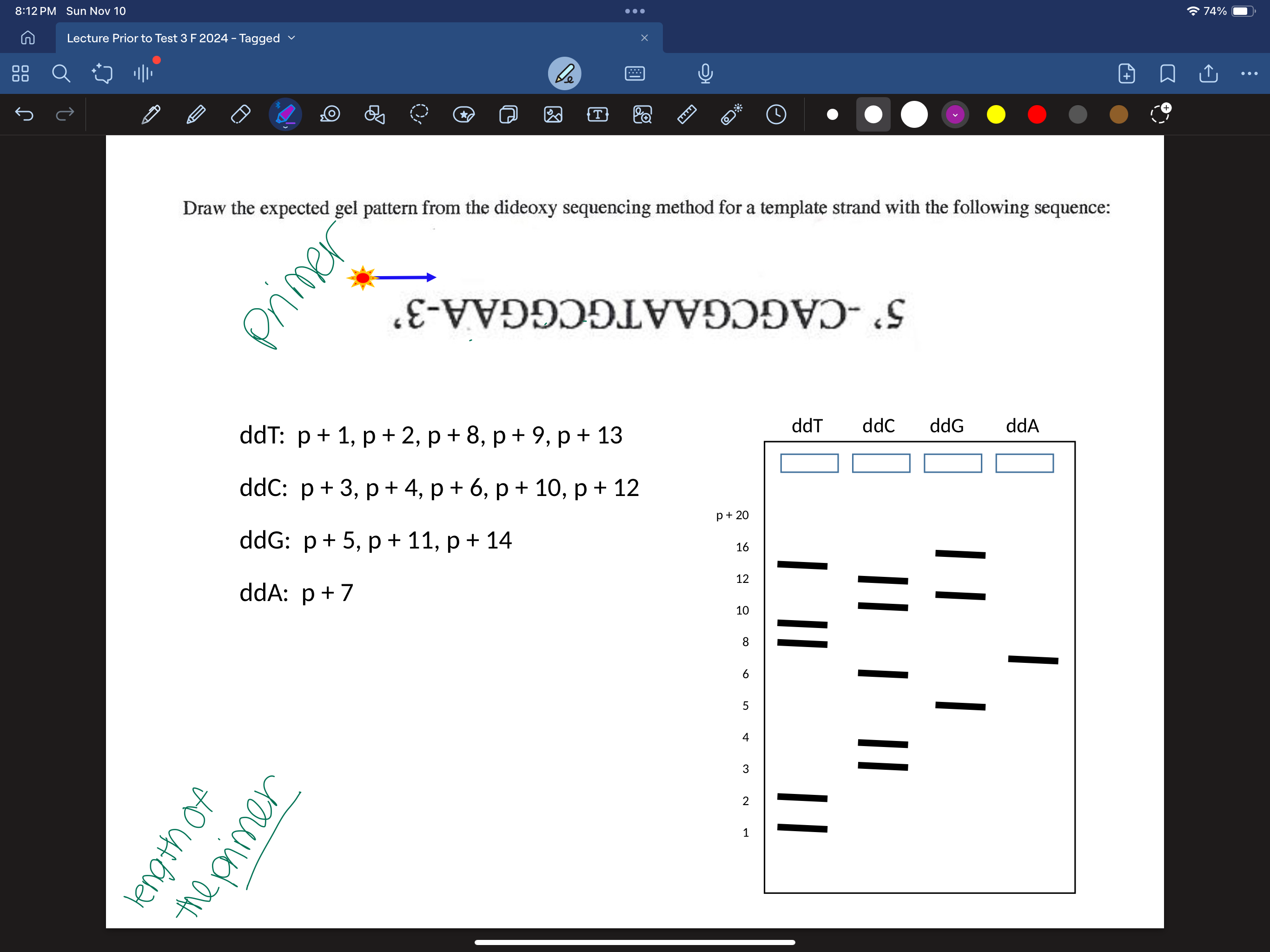Select the Text tool
Viewport: 1270px width, 952px height.
tap(598, 114)
